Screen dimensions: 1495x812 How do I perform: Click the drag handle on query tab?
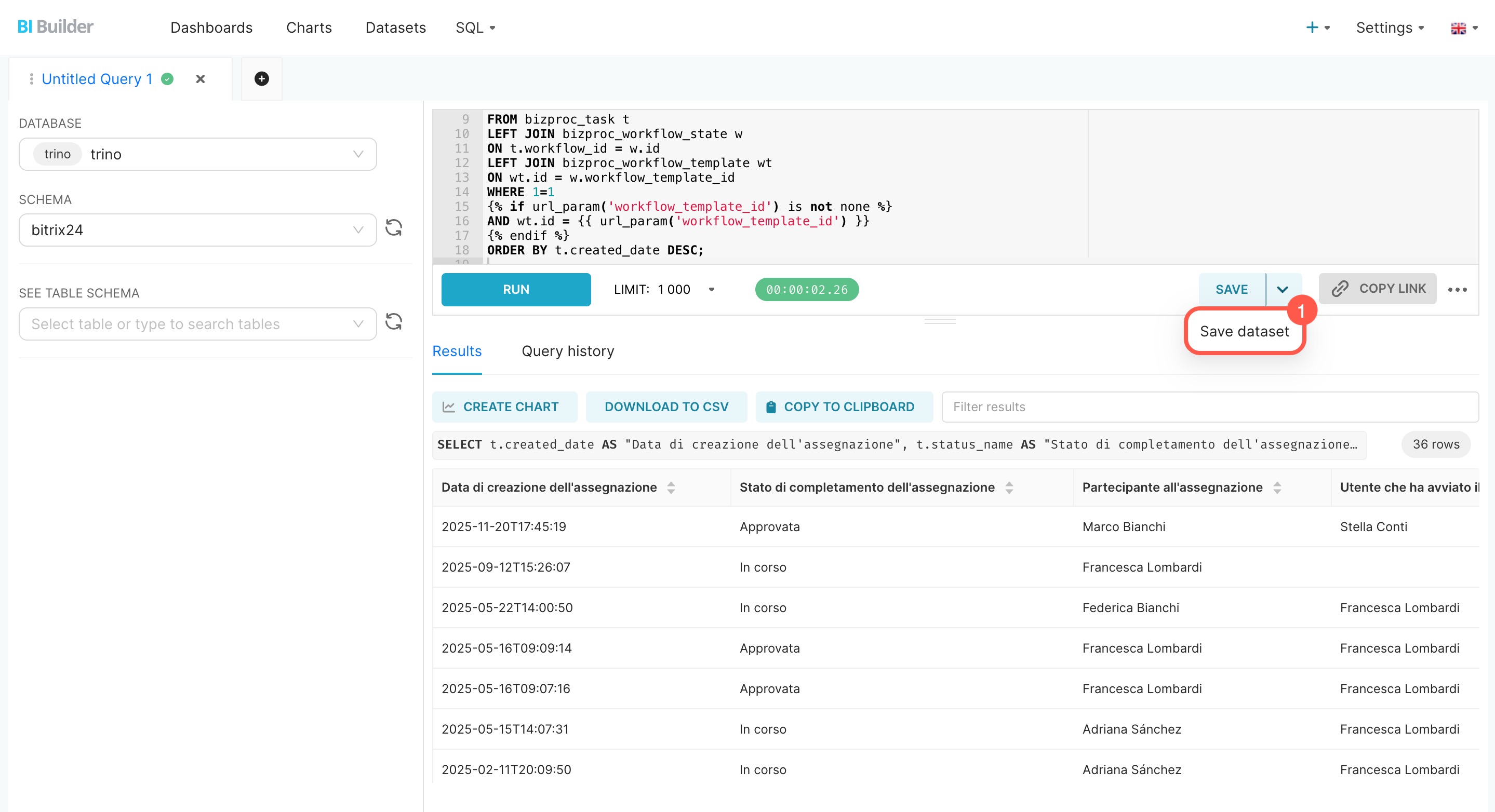pos(31,79)
